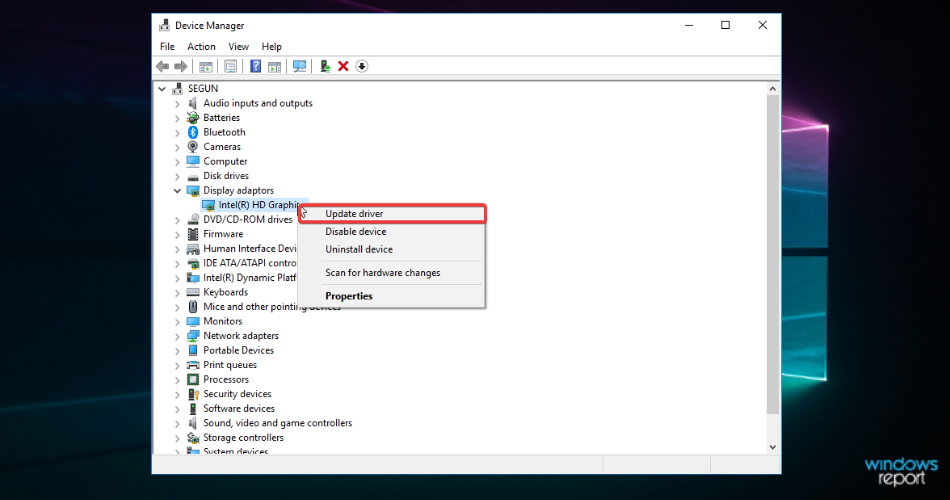Choose Scan for hardware changes
Viewport: 950px width, 500px height.
coord(392,273)
